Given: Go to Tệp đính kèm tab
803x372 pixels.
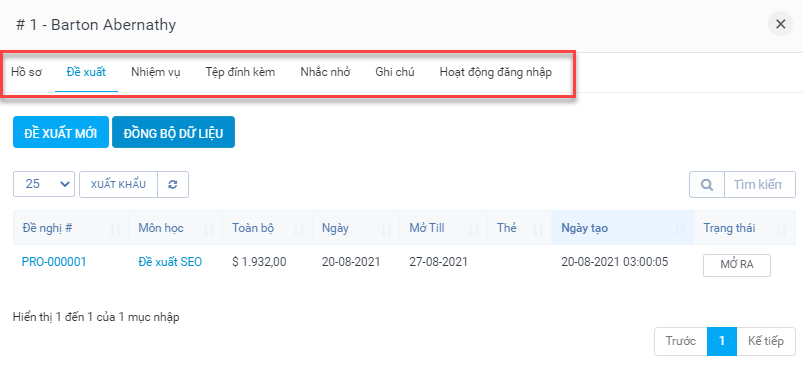Looking at the screenshot, I should point(240,72).
